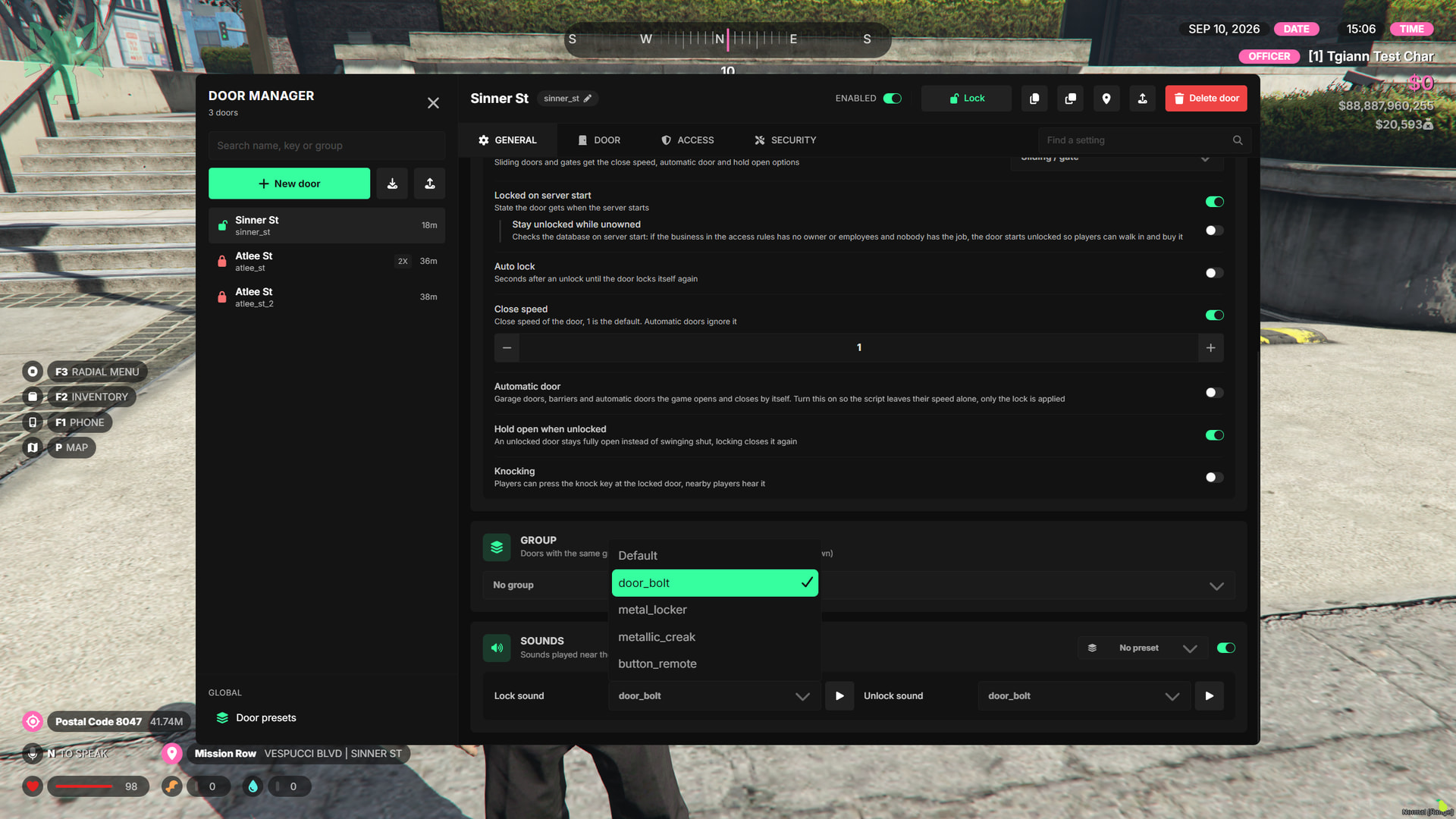1456x819 pixels.
Task: Click the Phone HUD icon
Action: [x=33, y=422]
